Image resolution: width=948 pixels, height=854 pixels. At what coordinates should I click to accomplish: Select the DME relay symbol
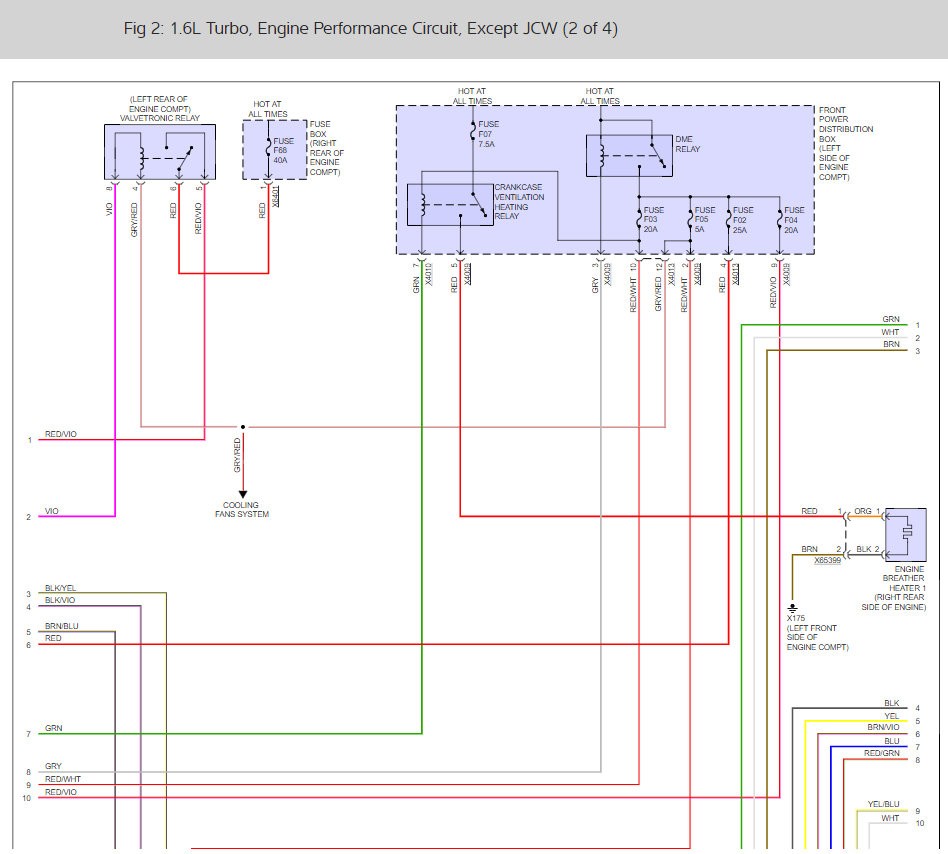point(629,155)
